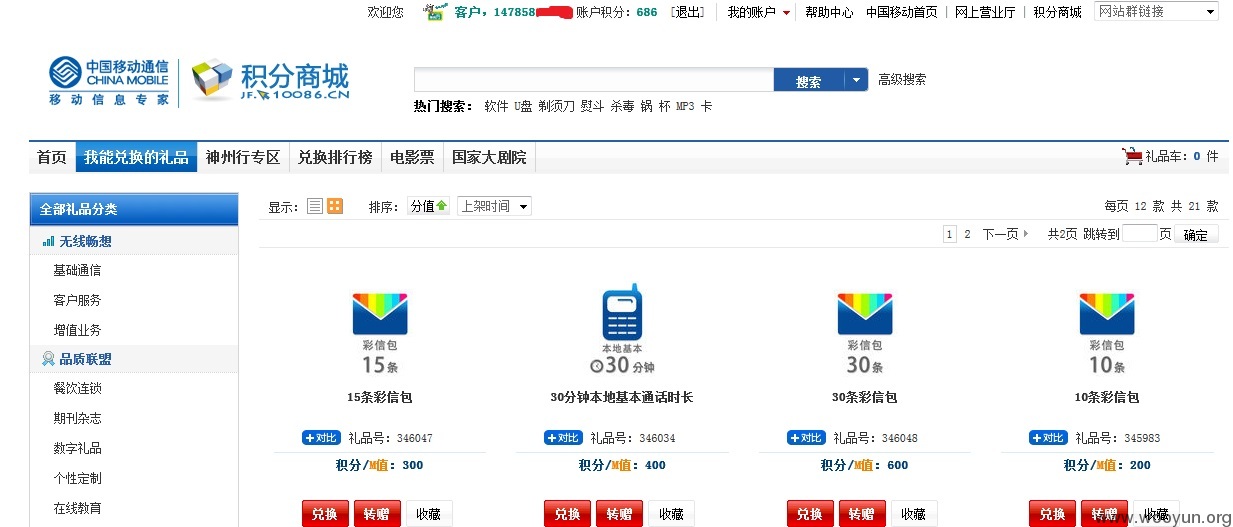
Task: Open the 国家大剧院 tab
Action: (489, 157)
